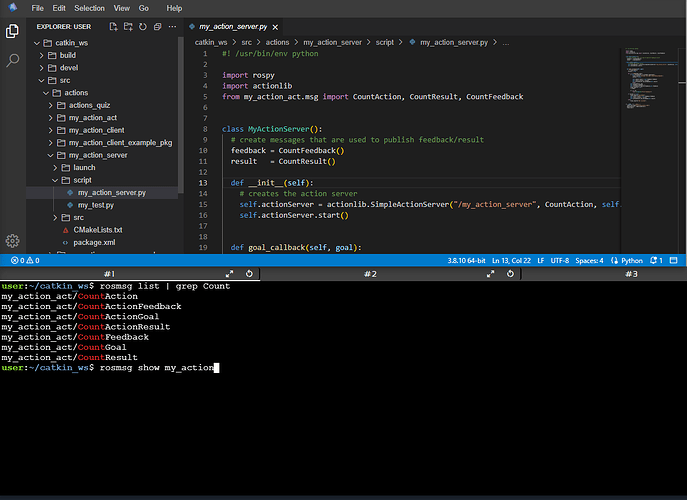Image resolution: width=687 pixels, height=500 pixels.
Task: Collapse all folders in Explorer
Action: click(x=158, y=27)
